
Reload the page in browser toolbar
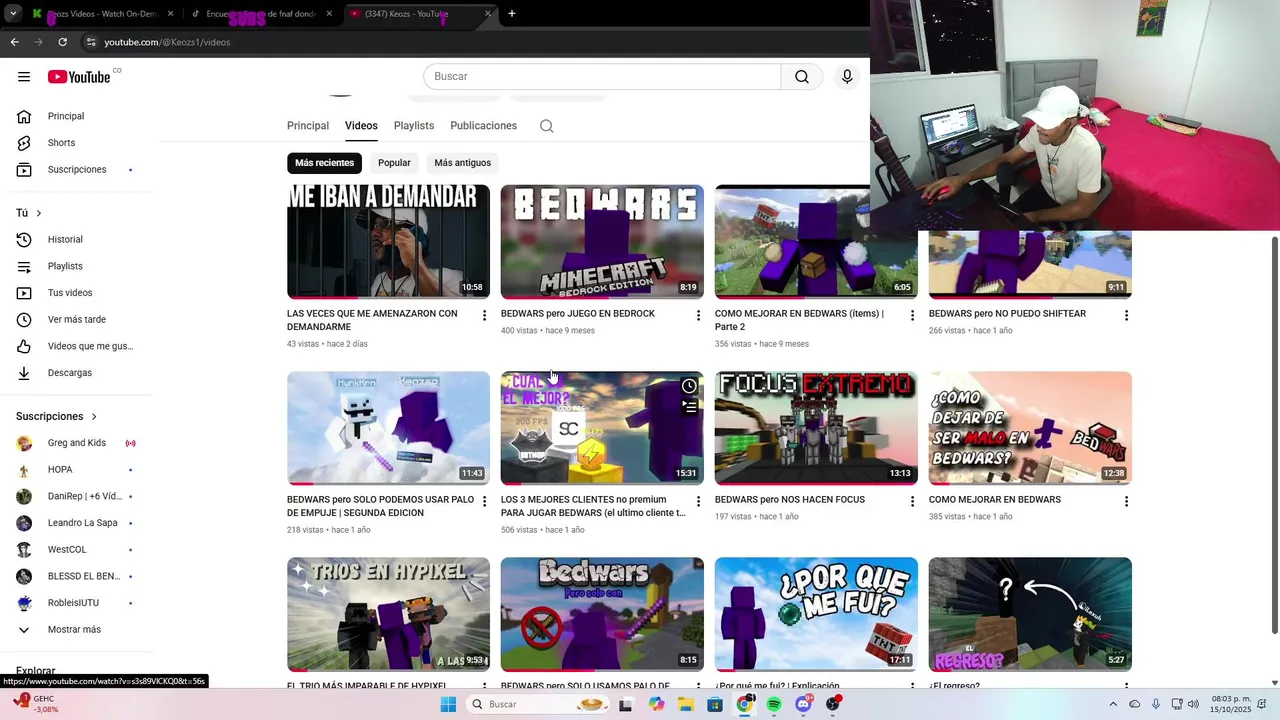(x=62, y=42)
